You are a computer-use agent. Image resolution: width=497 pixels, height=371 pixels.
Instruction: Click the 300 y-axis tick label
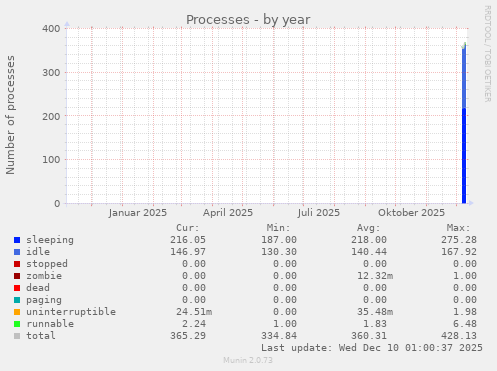pyautogui.click(x=51, y=72)
